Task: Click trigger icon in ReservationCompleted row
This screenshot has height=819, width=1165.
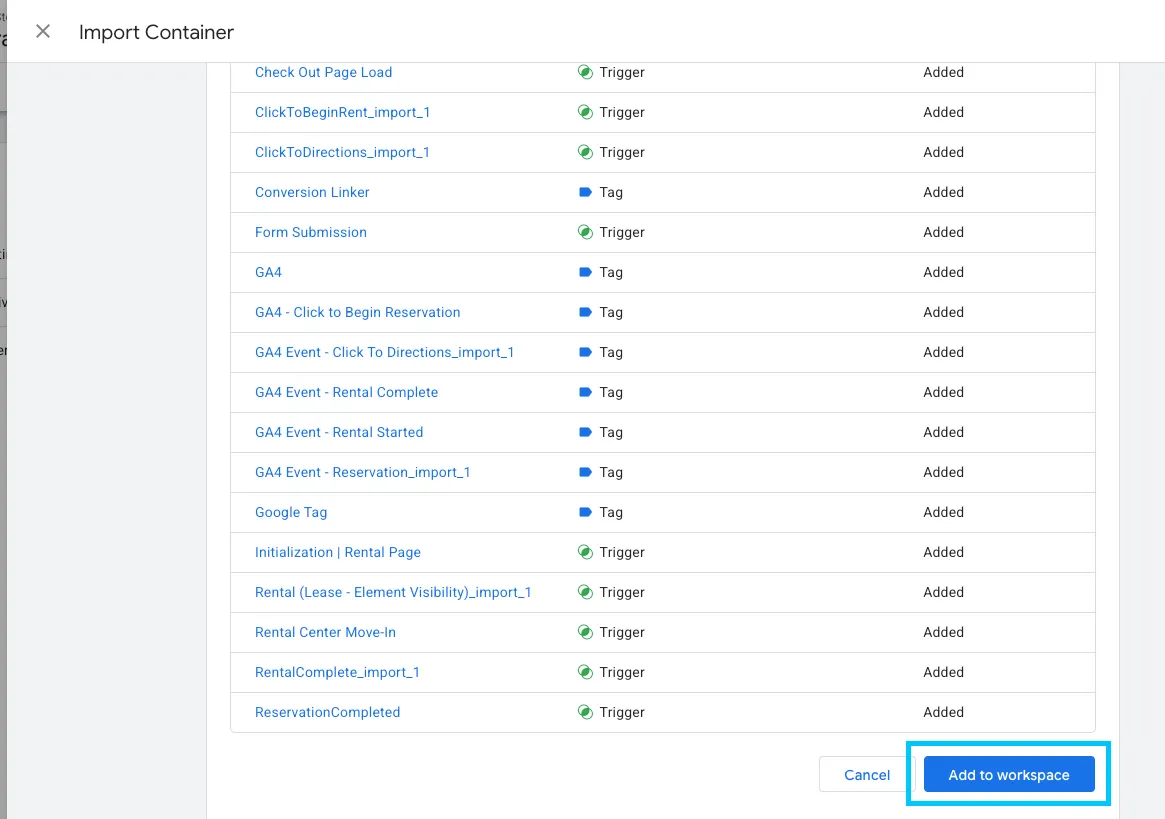Action: [585, 713]
